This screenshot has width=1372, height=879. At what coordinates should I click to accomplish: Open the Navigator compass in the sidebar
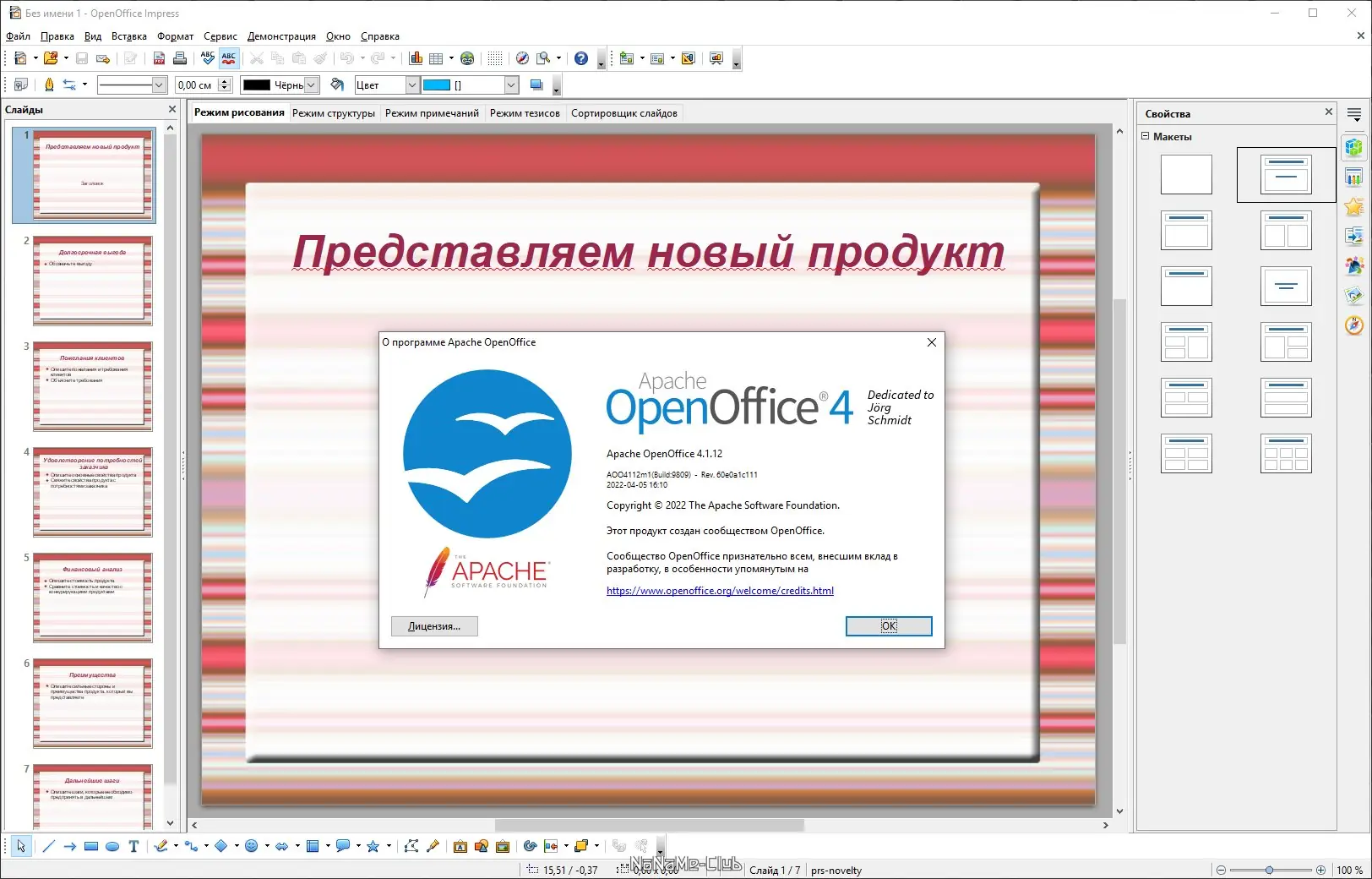coord(1354,325)
